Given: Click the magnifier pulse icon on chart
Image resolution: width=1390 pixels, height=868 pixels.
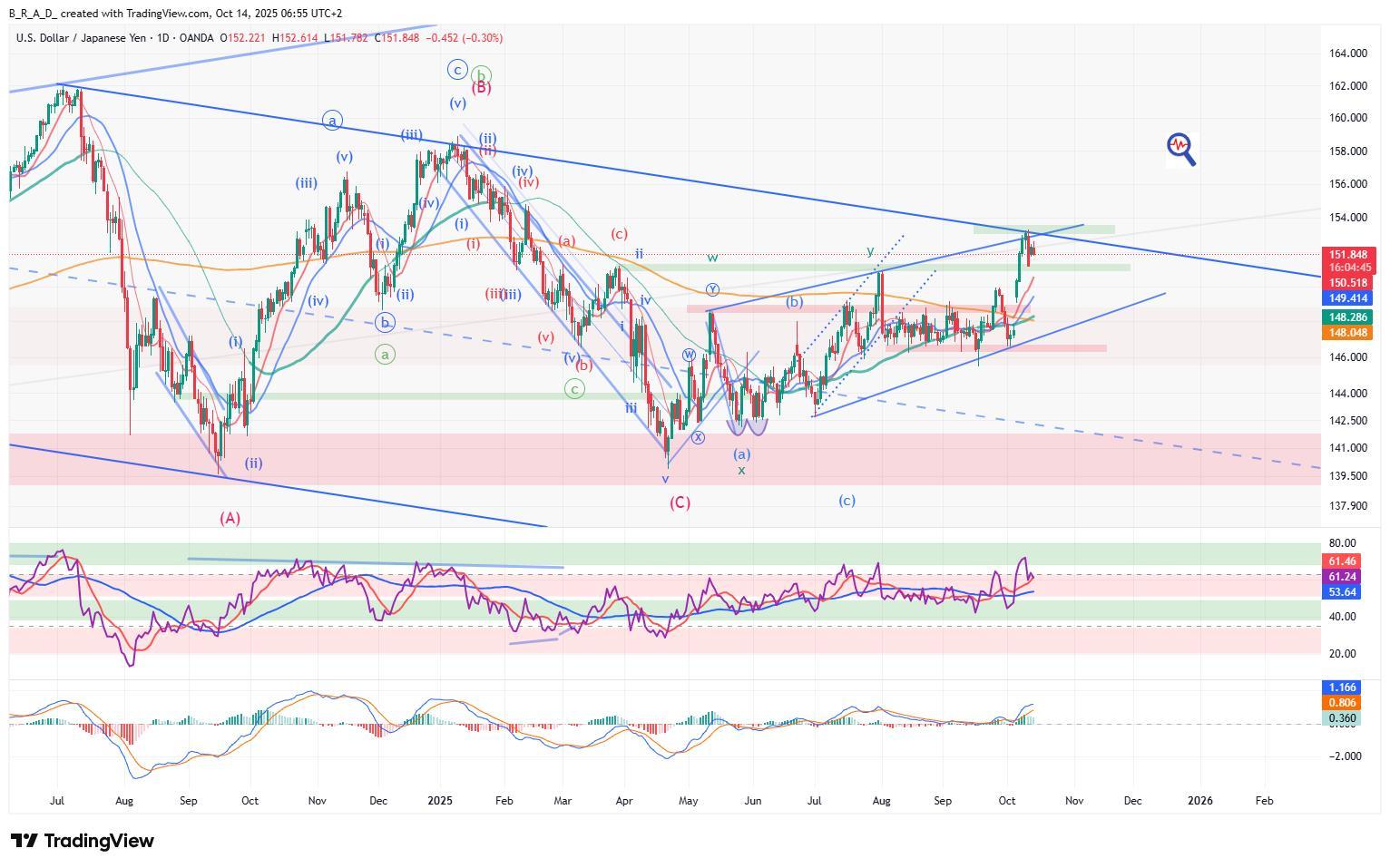Looking at the screenshot, I should (x=1180, y=149).
